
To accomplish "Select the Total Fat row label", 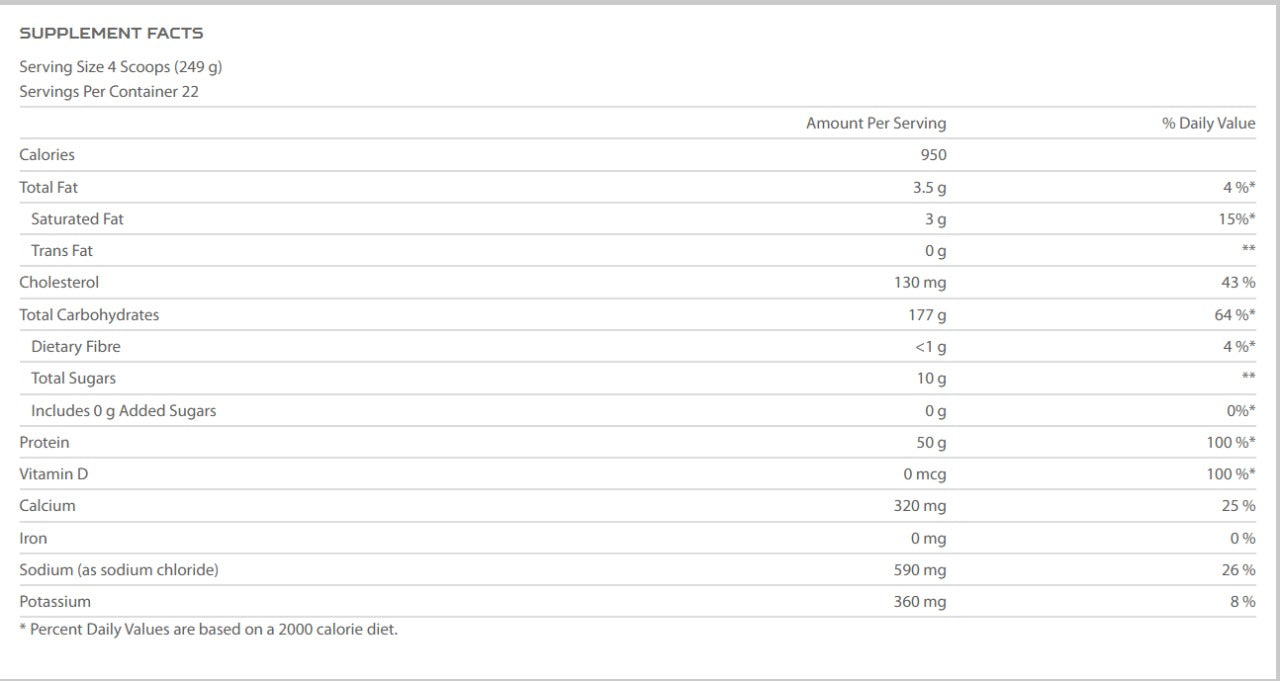I will tap(48, 187).
